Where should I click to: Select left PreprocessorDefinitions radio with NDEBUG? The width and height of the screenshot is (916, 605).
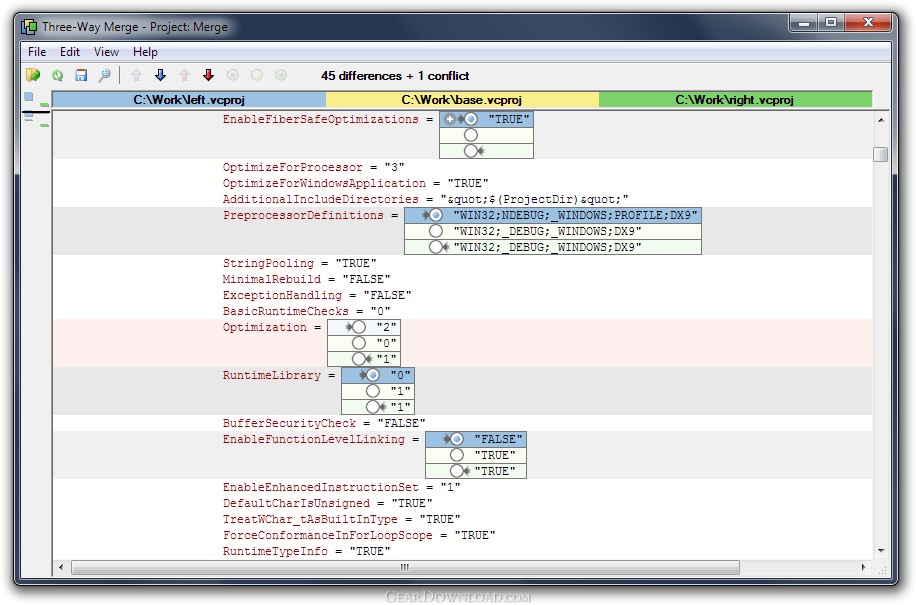click(x=436, y=215)
